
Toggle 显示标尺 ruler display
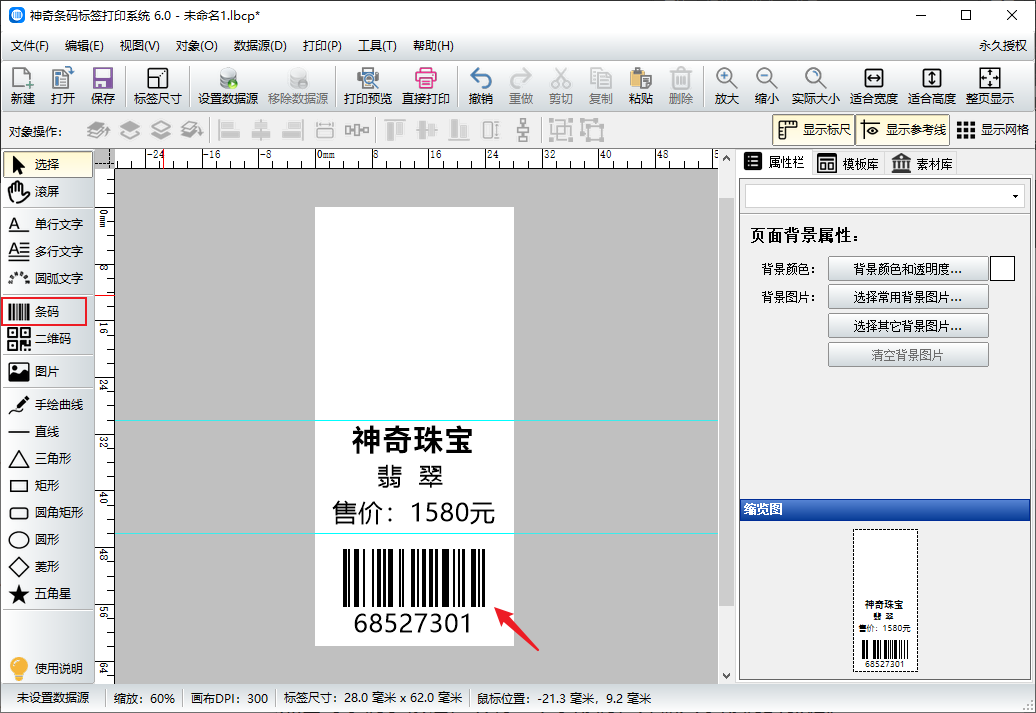pyautogui.click(x=813, y=130)
